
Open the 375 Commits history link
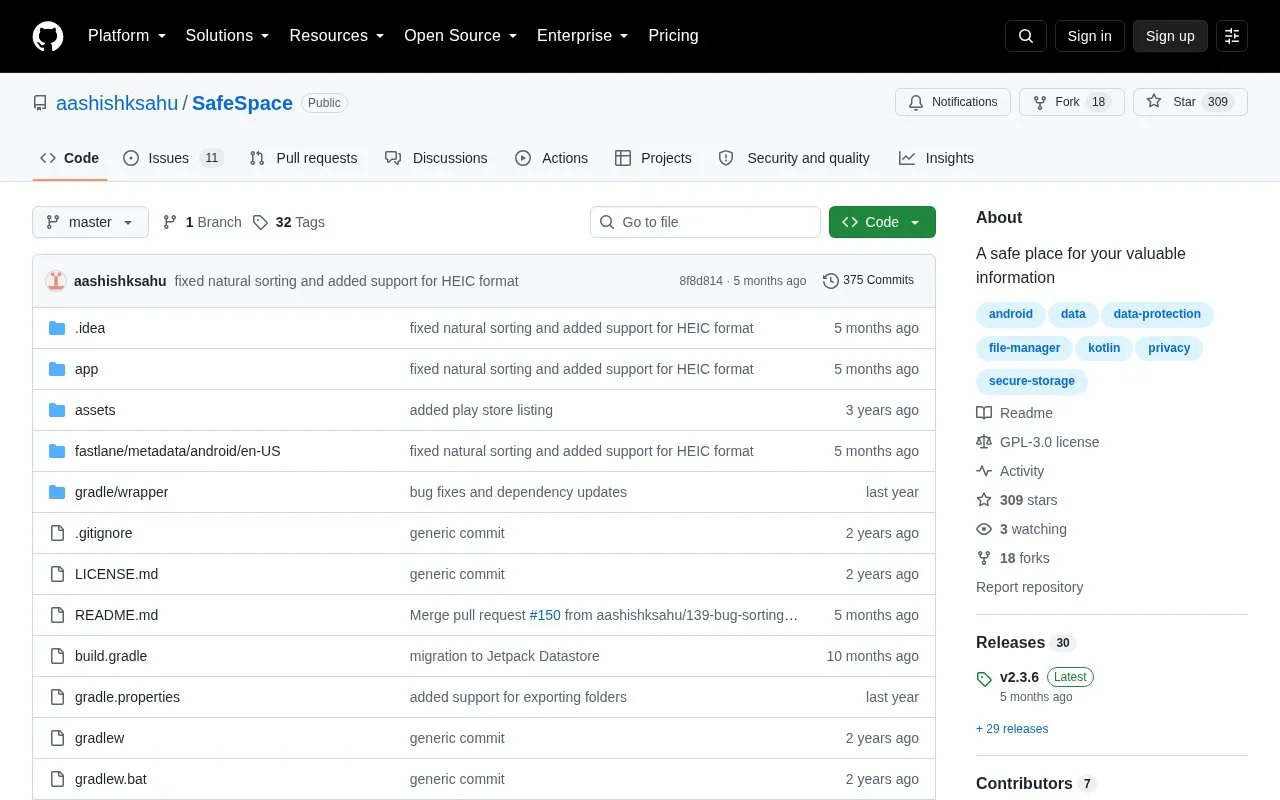point(868,281)
